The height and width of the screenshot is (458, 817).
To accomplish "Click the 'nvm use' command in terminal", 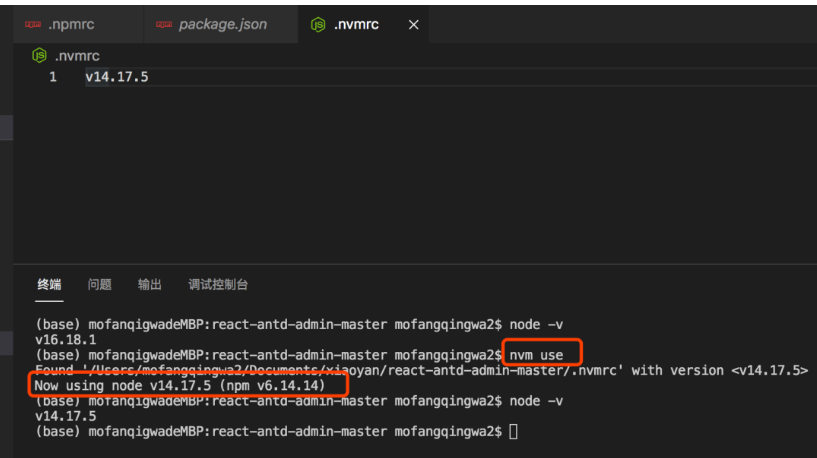I will (536, 355).
